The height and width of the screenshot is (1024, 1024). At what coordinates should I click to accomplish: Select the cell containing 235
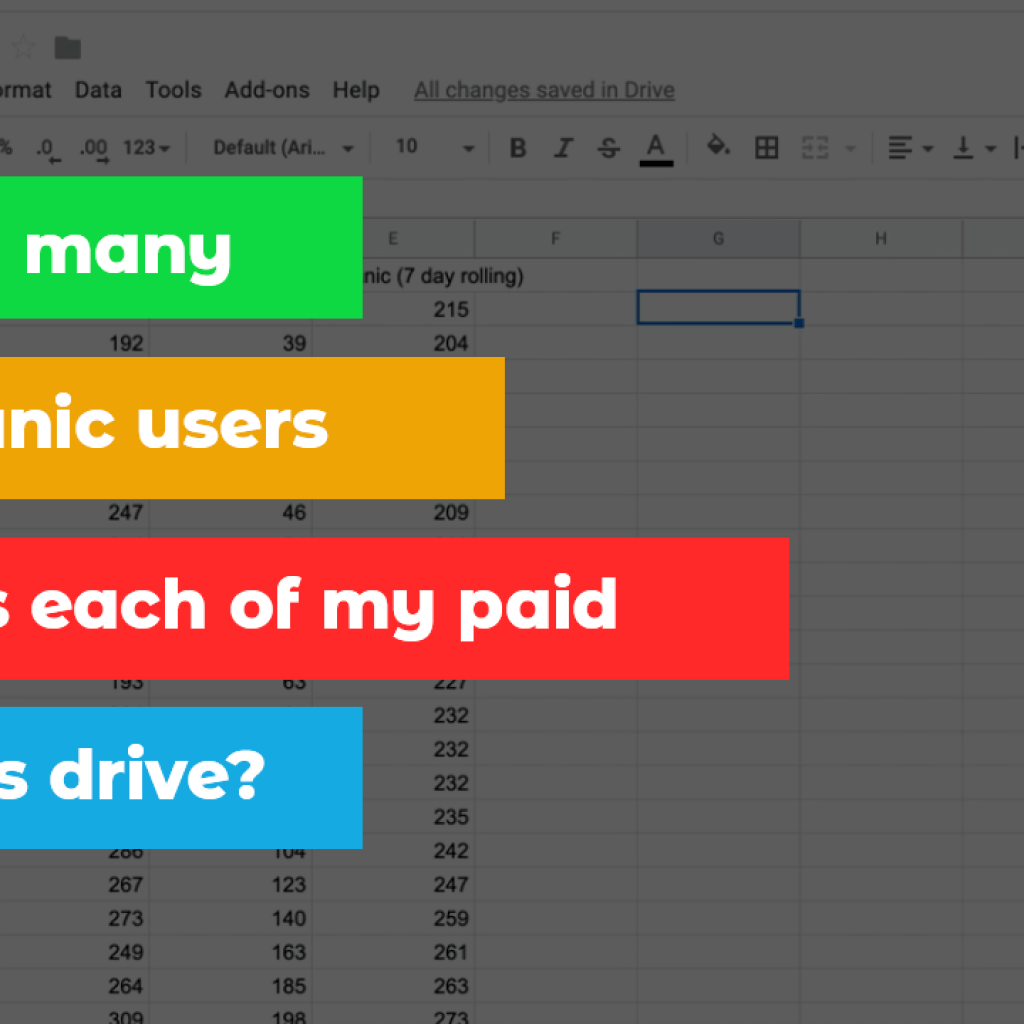pos(419,816)
